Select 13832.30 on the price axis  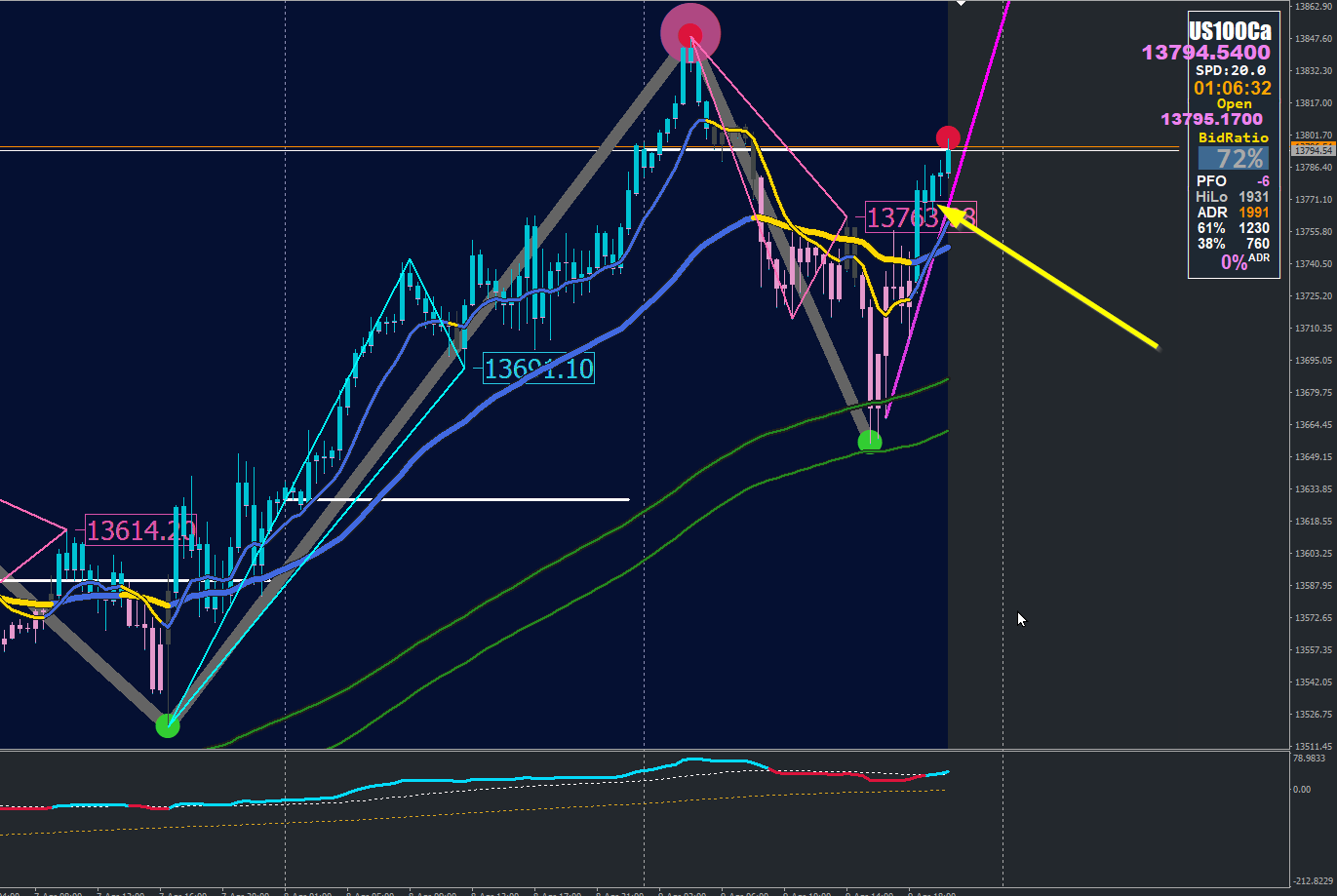[x=1313, y=70]
